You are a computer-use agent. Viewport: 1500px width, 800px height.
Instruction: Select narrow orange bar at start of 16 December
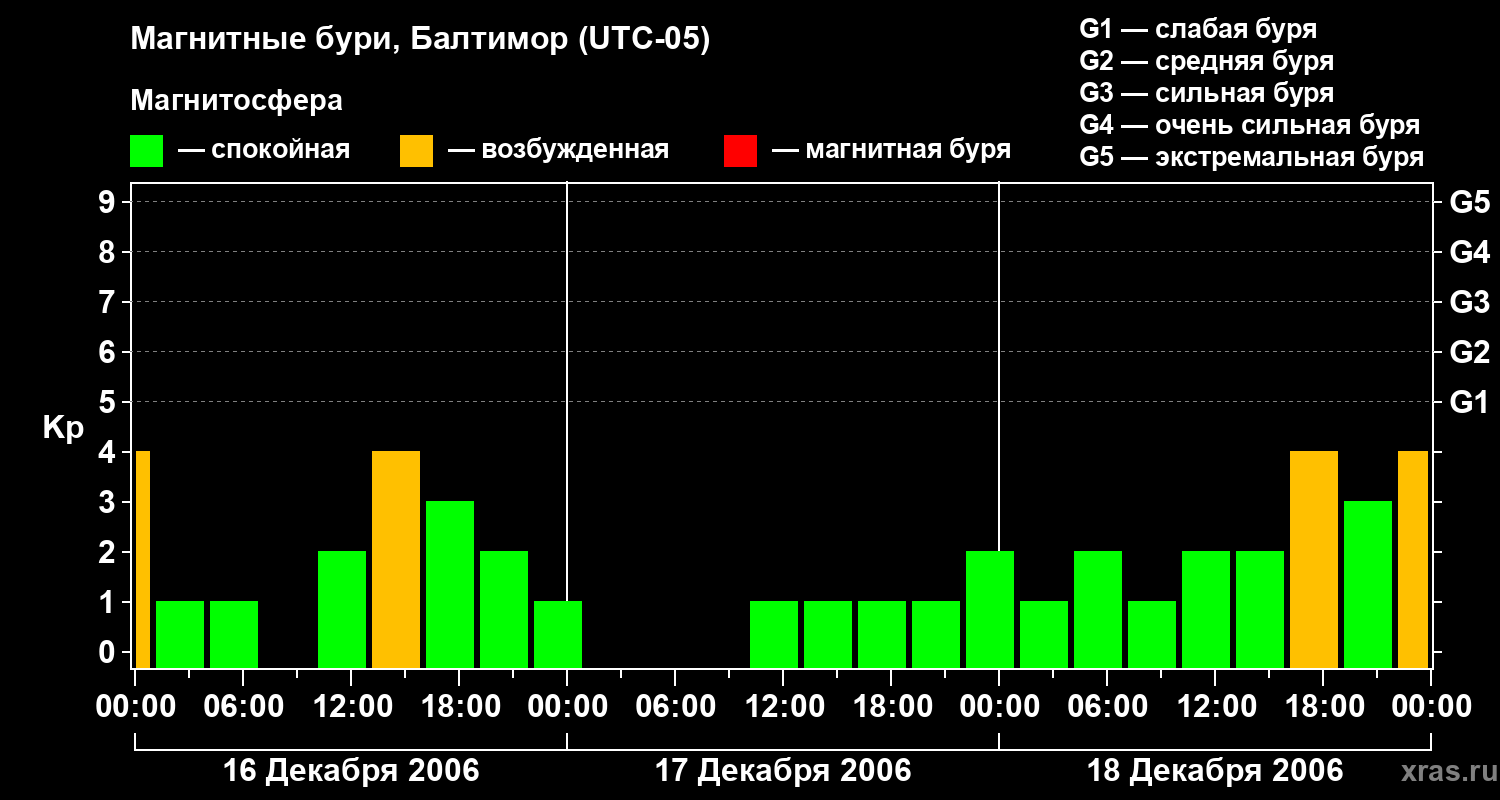[143, 559]
